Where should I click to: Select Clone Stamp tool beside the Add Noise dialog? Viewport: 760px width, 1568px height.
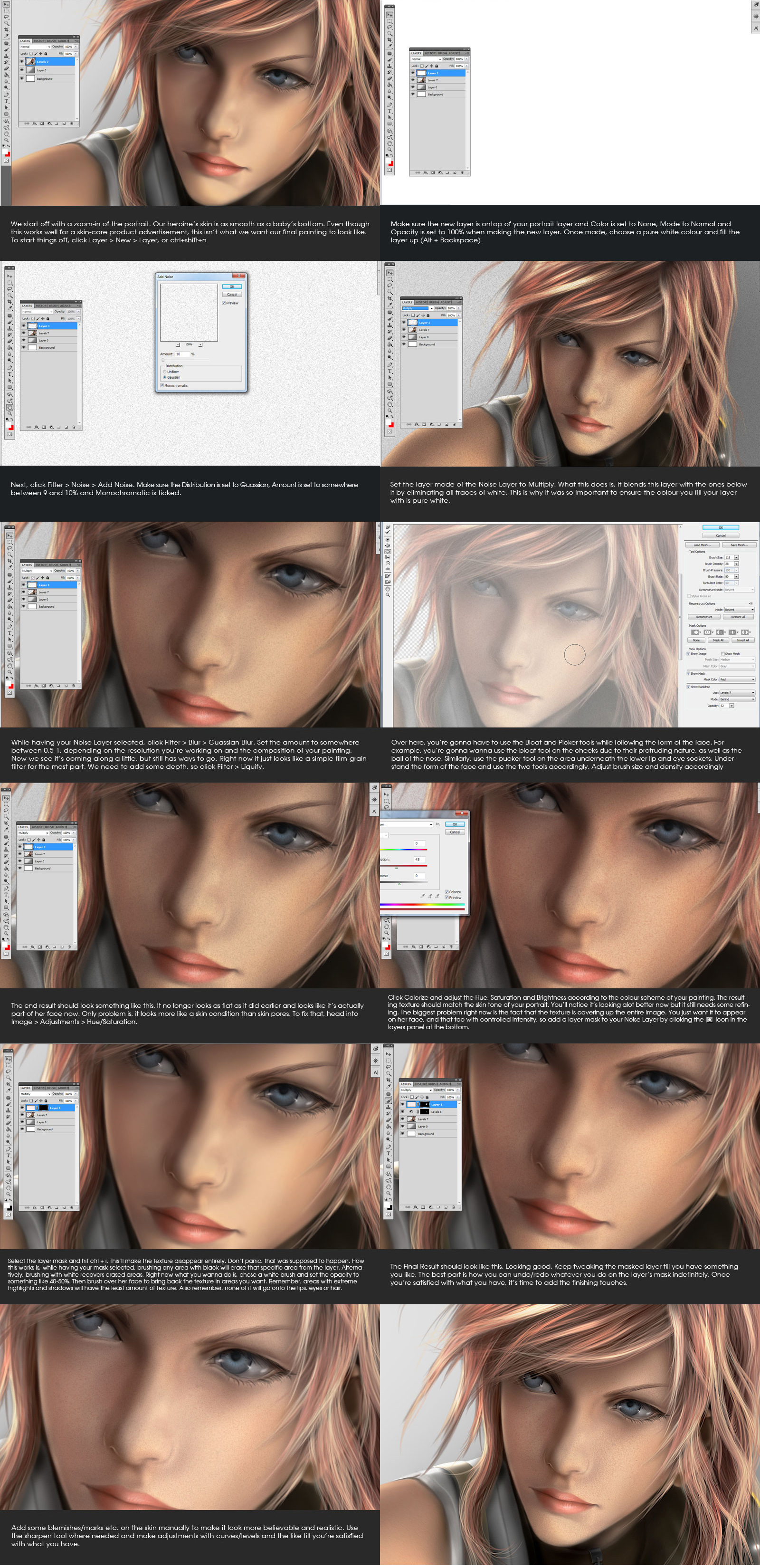9,329
